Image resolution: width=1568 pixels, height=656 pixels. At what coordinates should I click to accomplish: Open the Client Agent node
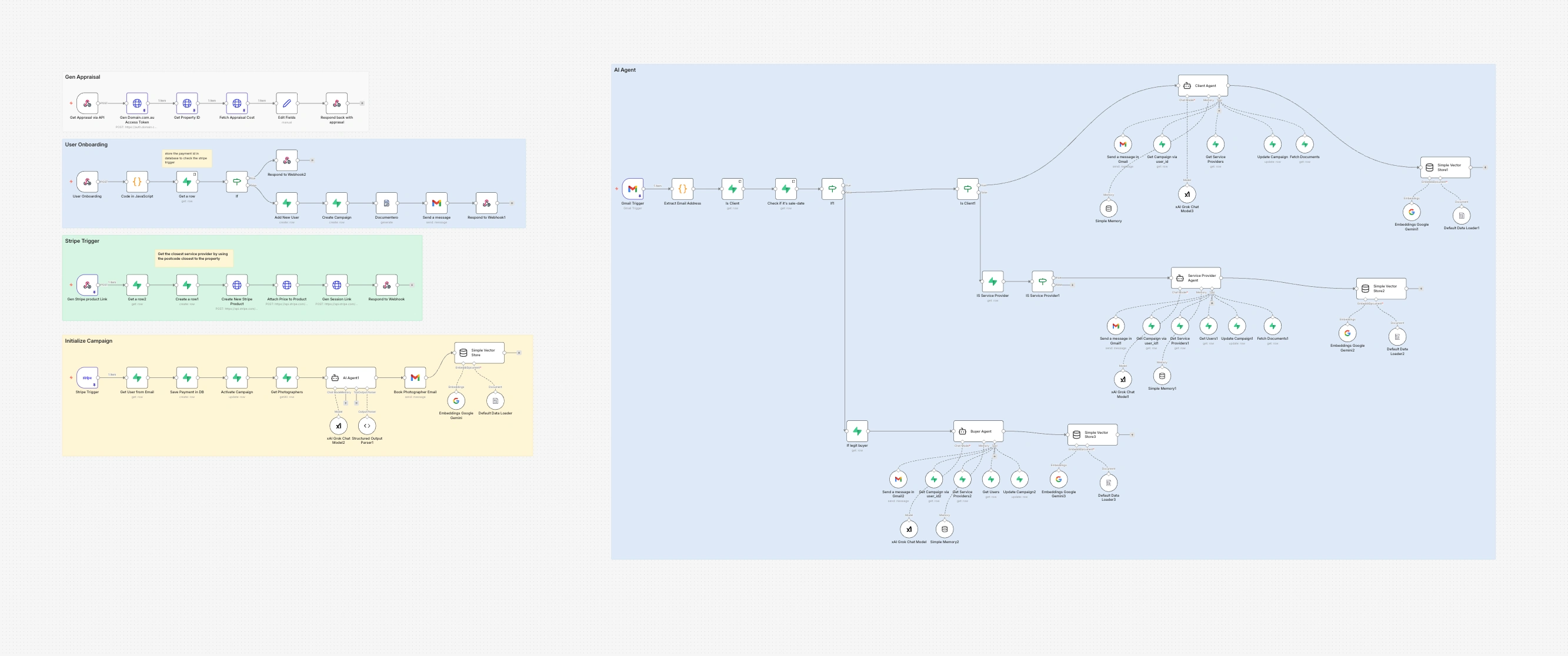tap(1203, 86)
